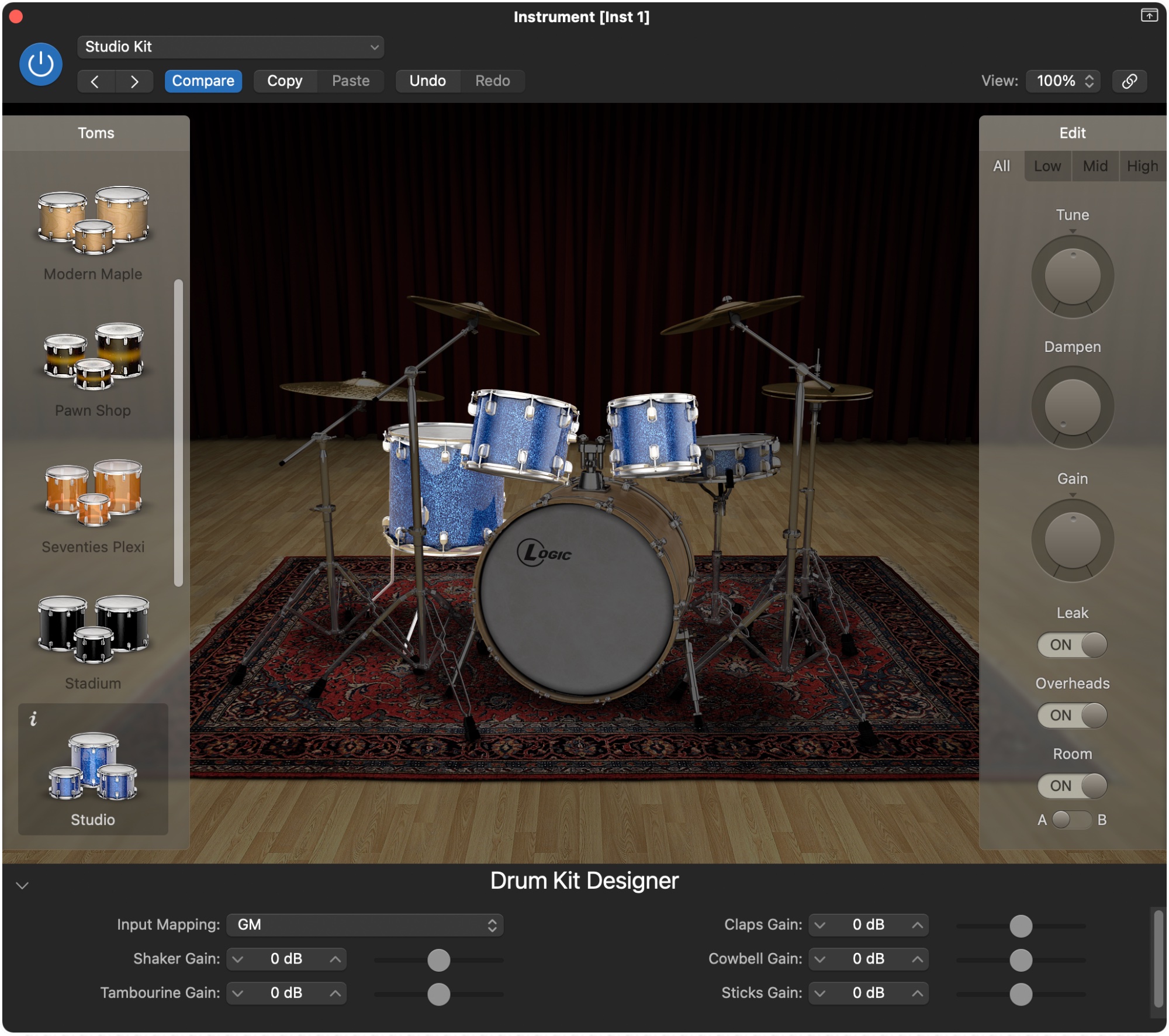Screen dimensions: 1169x1036
Task: Decrease Sticks Gain with down chevron
Action: pos(820,993)
